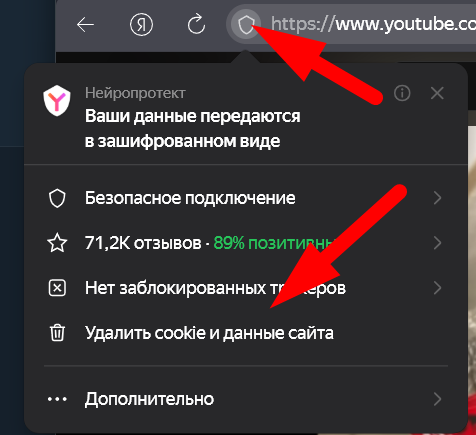This screenshot has width=476, height=435.
Task: Click the three dots icon near Дополнительно
Action: [x=57, y=399]
